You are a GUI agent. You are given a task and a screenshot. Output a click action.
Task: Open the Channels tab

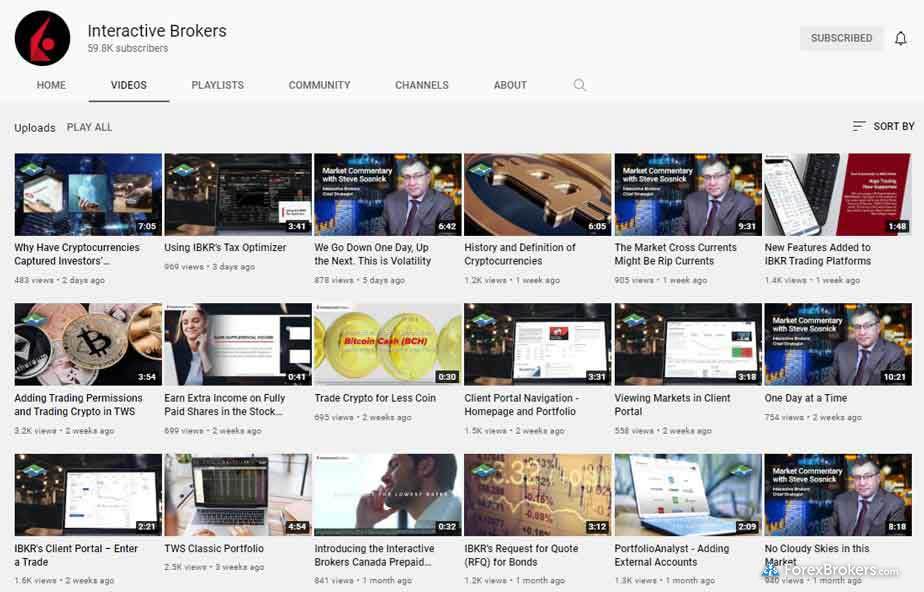pyautogui.click(x=422, y=85)
